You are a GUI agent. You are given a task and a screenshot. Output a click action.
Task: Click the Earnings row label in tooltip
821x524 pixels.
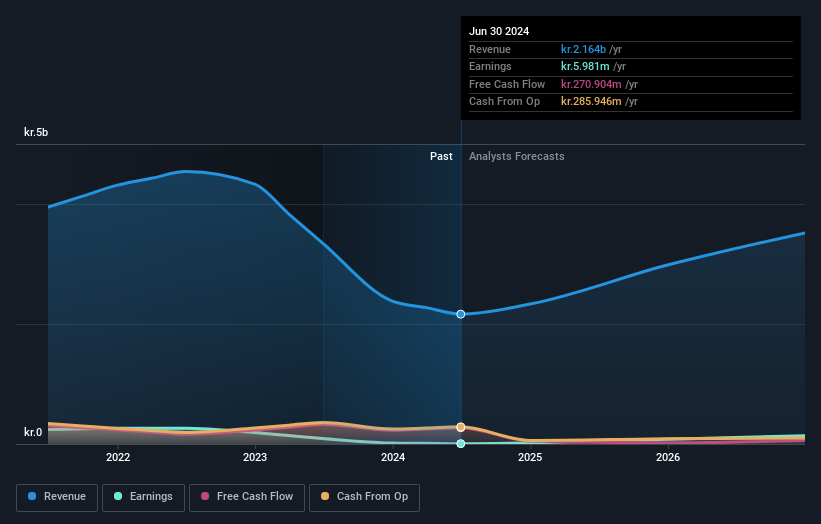(490, 66)
